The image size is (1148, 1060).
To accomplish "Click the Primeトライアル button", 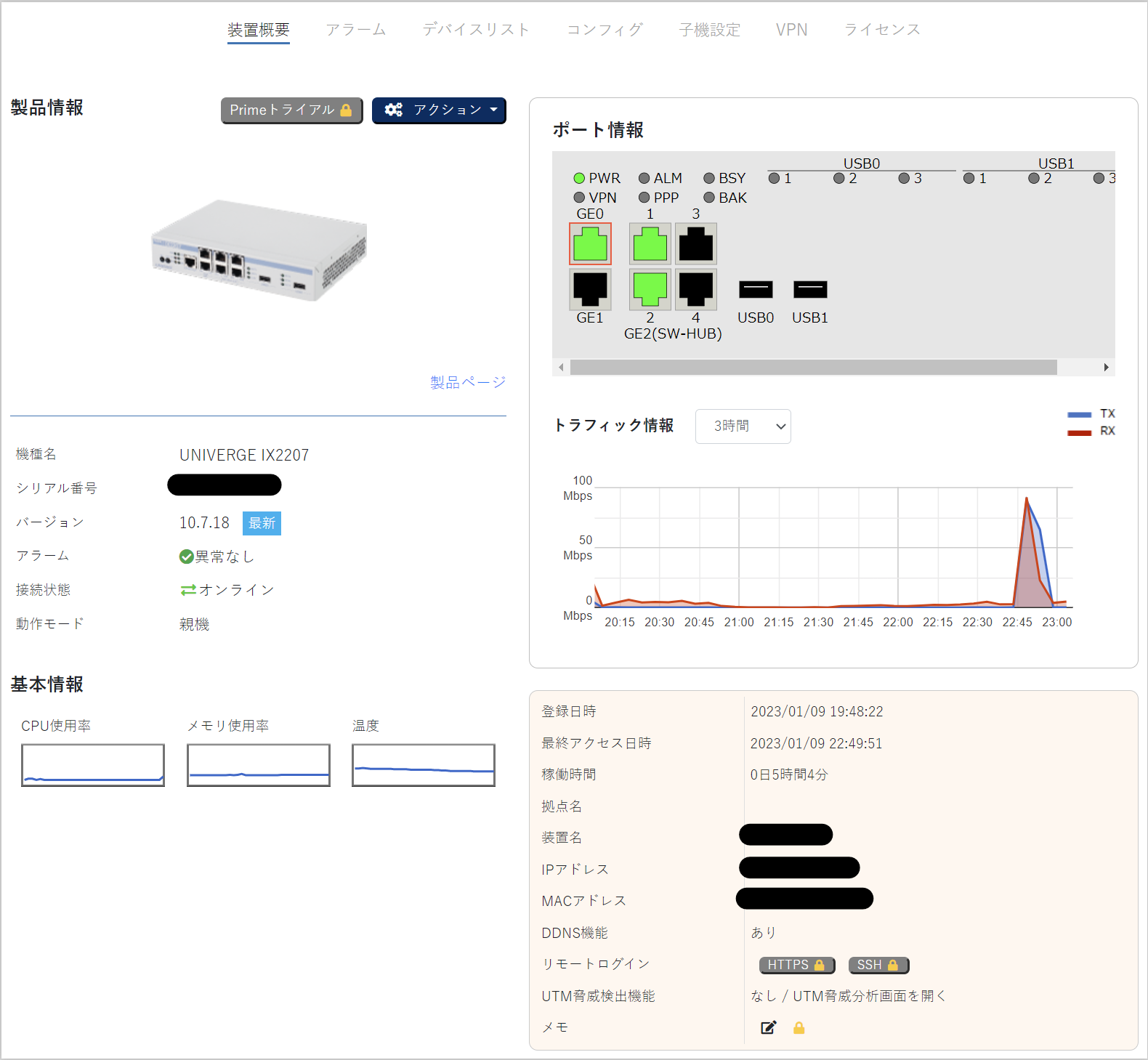I will [291, 110].
